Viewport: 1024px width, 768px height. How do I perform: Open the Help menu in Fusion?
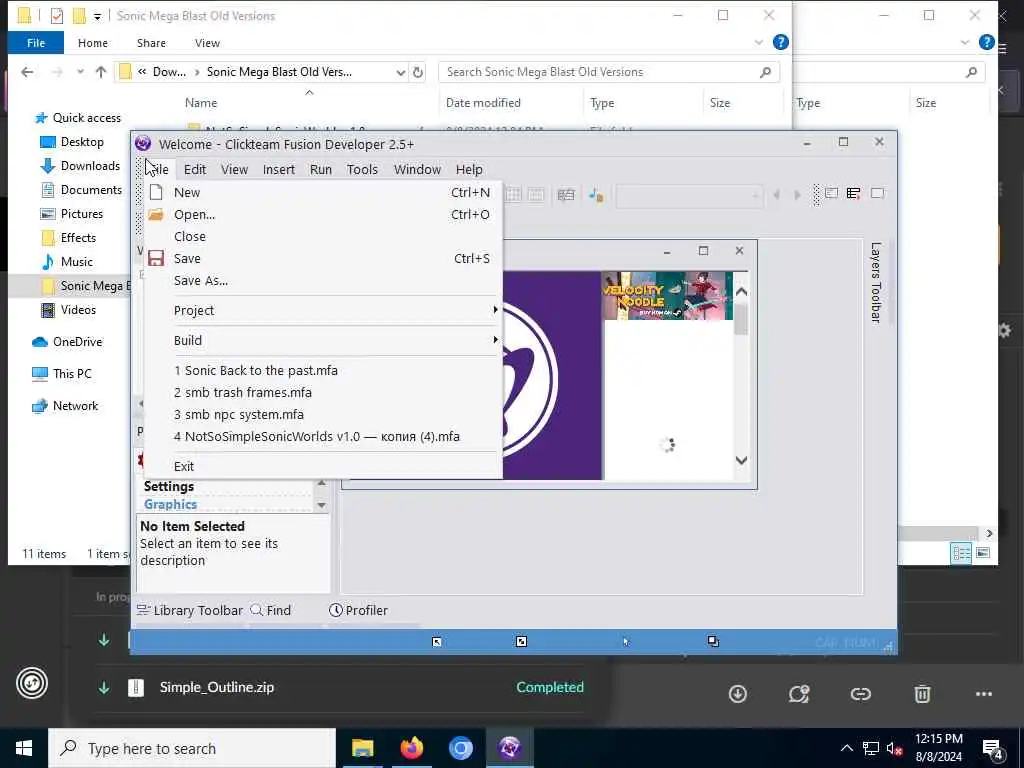[x=469, y=169]
